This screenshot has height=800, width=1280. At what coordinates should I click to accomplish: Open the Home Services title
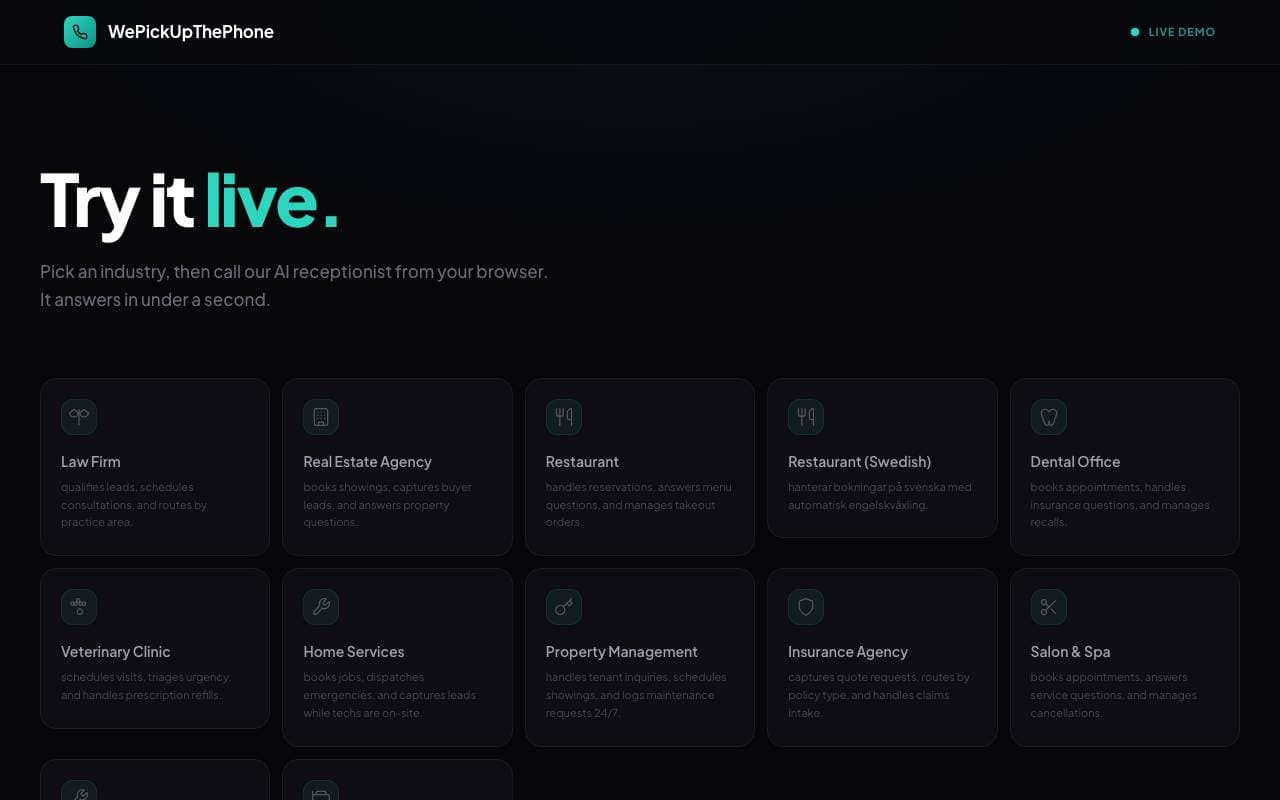(x=354, y=652)
